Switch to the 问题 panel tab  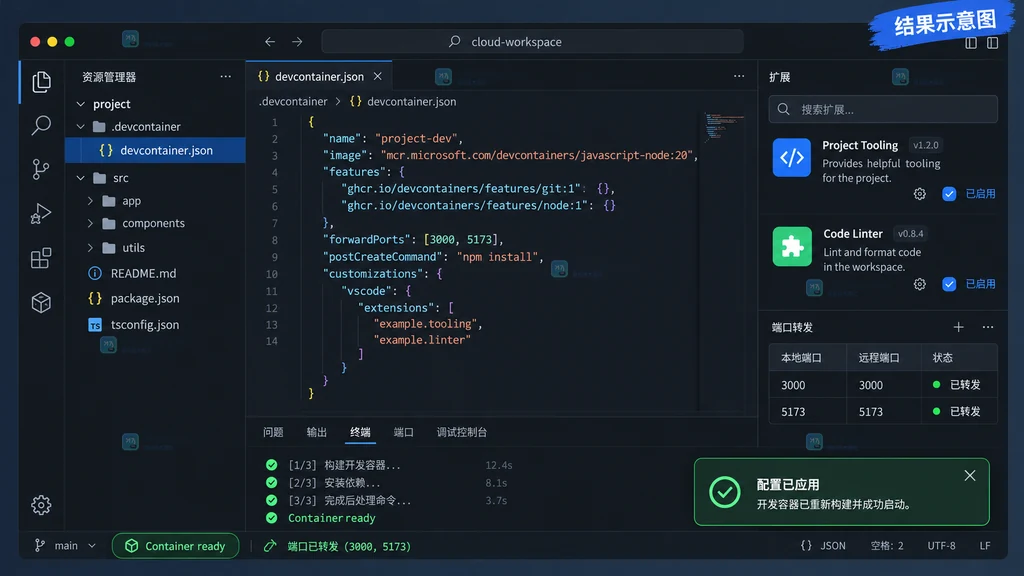pos(273,432)
